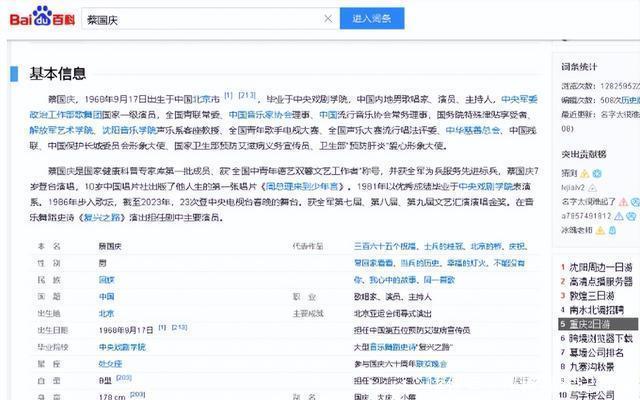Open the 联欢晚会 link in 主要成就
Viewport: 640px width, 400px height.
click(431, 364)
